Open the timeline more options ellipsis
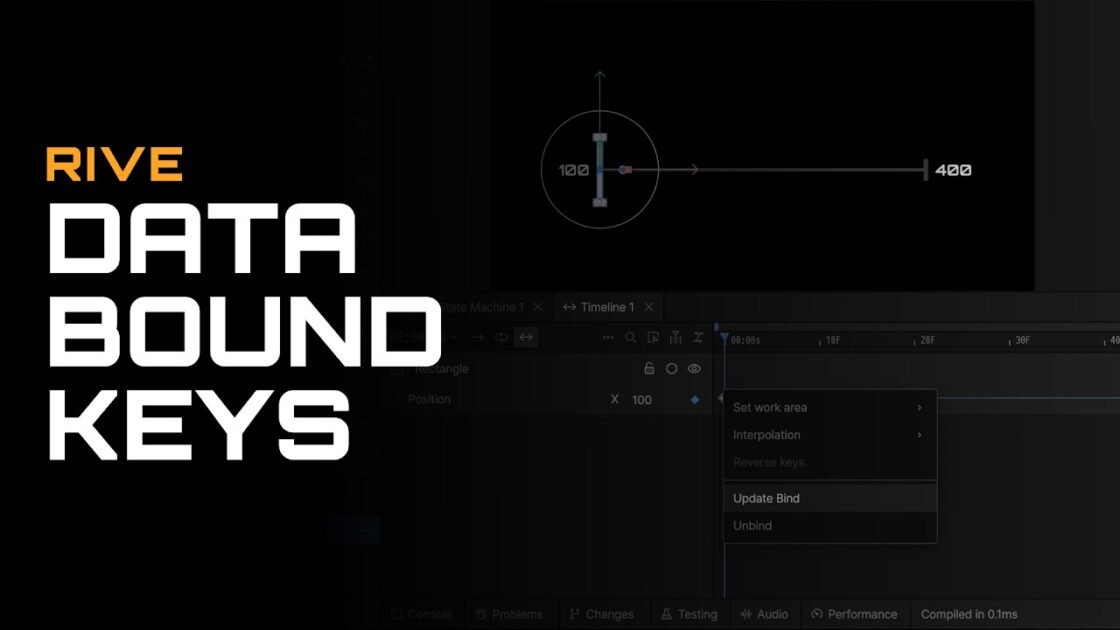1120x630 pixels. tap(608, 337)
